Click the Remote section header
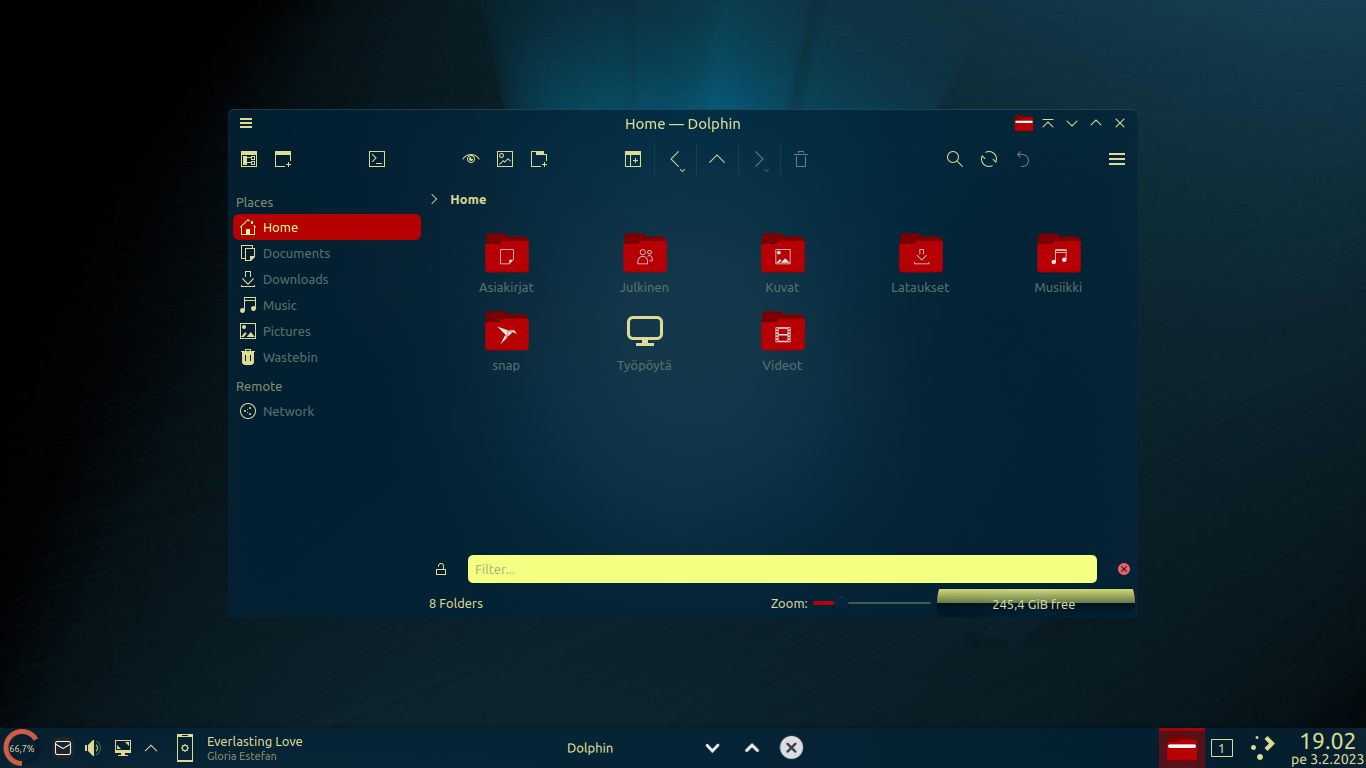 coord(259,386)
